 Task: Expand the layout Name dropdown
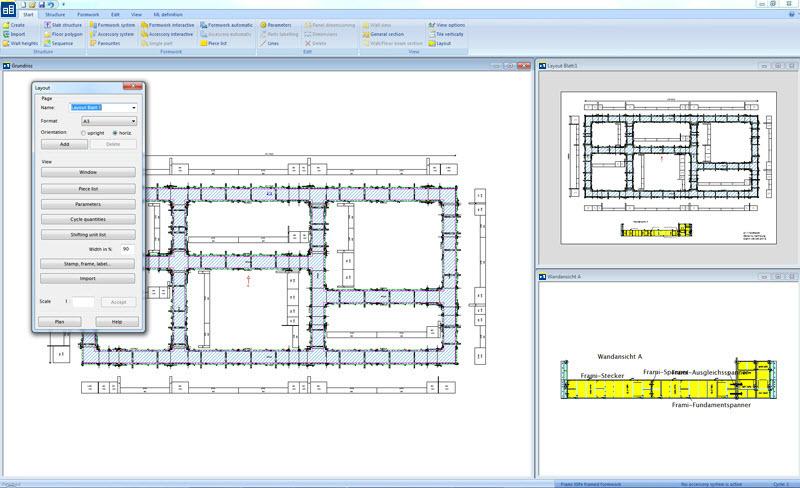[x=133, y=107]
